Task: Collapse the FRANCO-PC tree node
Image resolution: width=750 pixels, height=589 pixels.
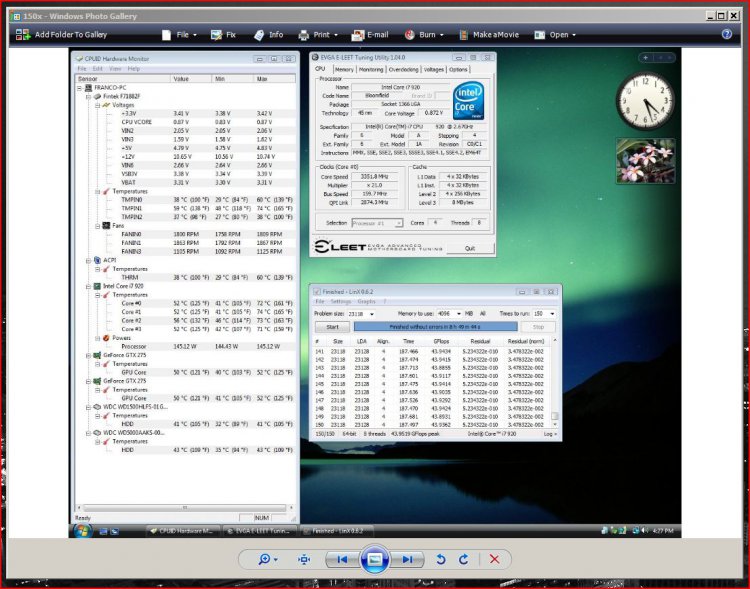Action: (79, 88)
